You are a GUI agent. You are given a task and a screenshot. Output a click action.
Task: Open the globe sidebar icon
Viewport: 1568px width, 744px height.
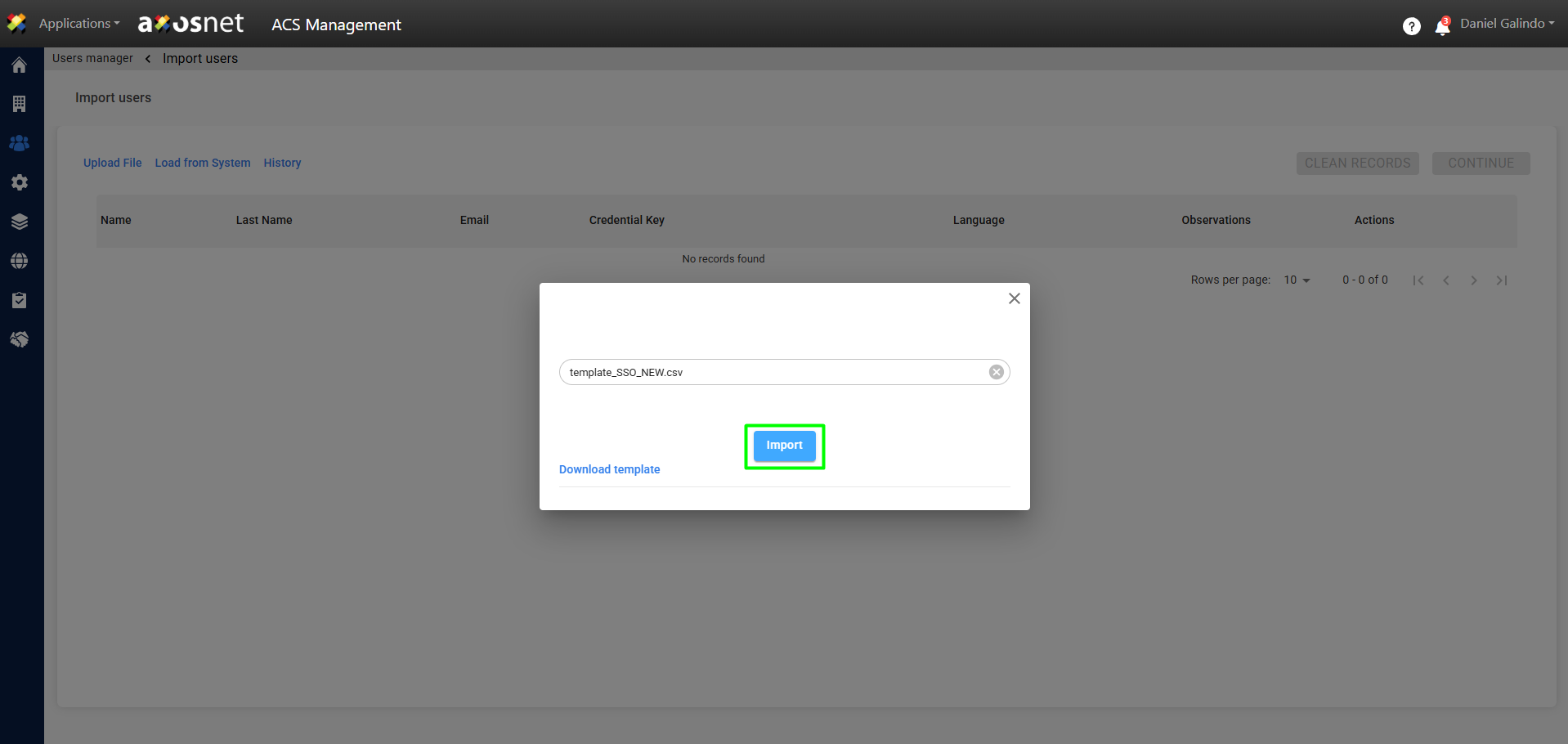tap(20, 261)
